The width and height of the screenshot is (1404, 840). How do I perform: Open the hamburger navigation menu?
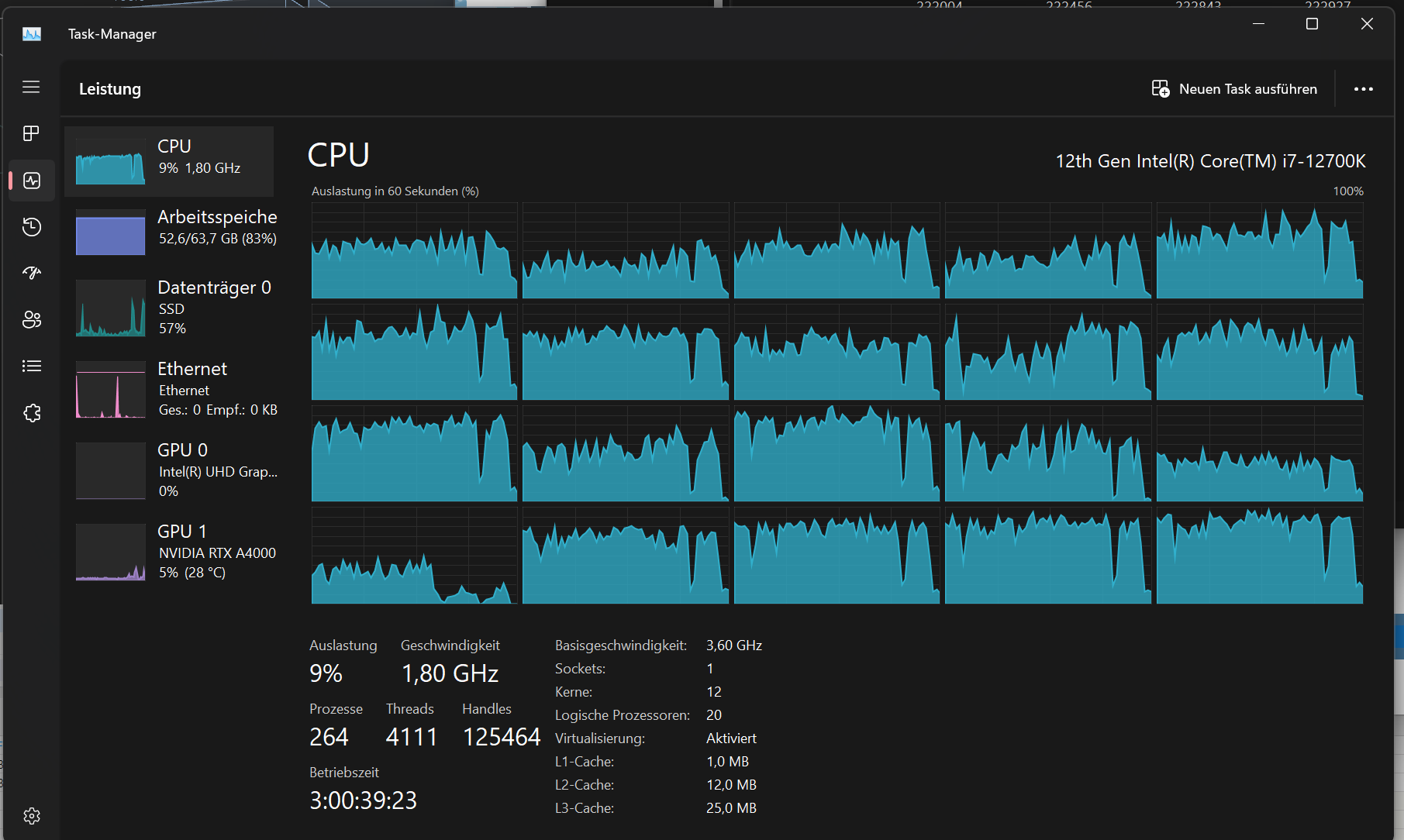pyautogui.click(x=31, y=87)
